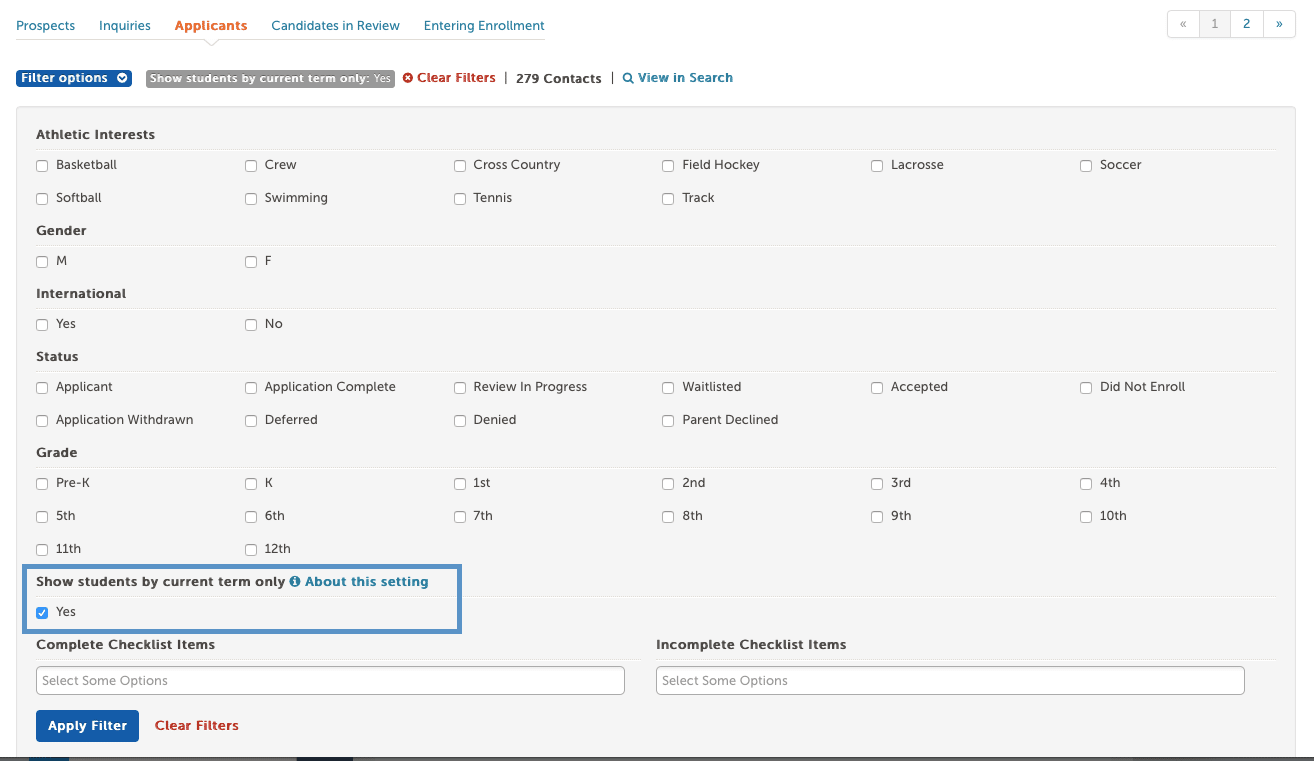The height and width of the screenshot is (761, 1314).
Task: Open Candidates in Review tab
Action: (x=336, y=25)
